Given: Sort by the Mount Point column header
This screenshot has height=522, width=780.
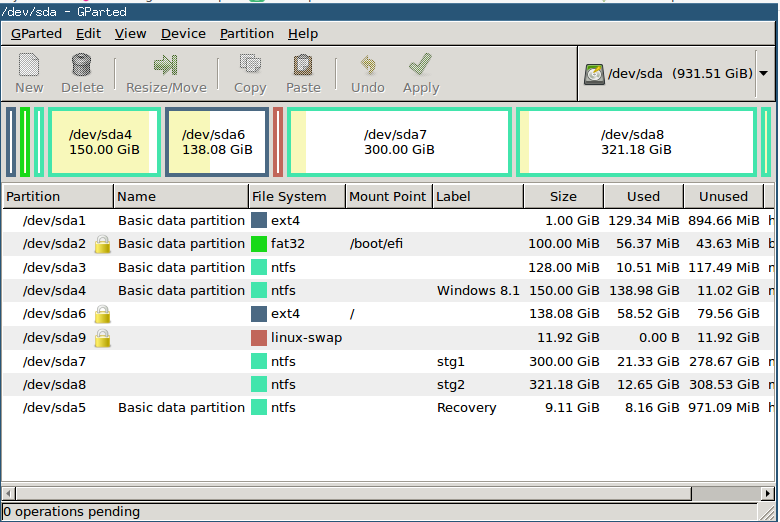Looking at the screenshot, I should click(389, 197).
